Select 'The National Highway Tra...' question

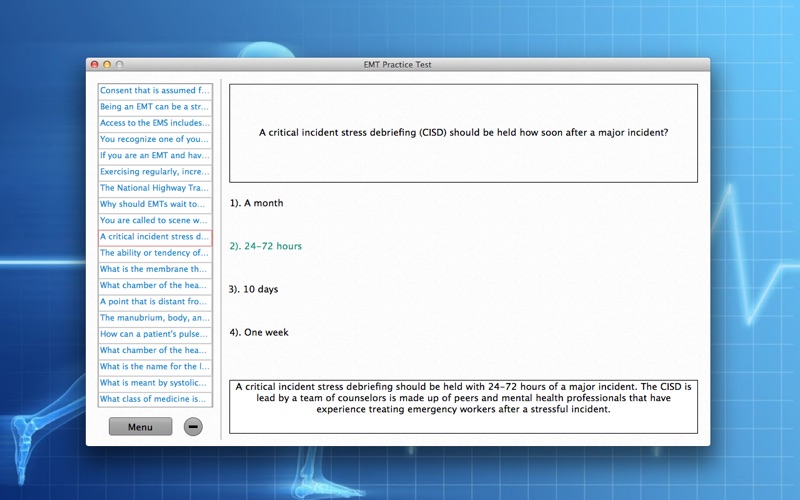click(x=155, y=188)
